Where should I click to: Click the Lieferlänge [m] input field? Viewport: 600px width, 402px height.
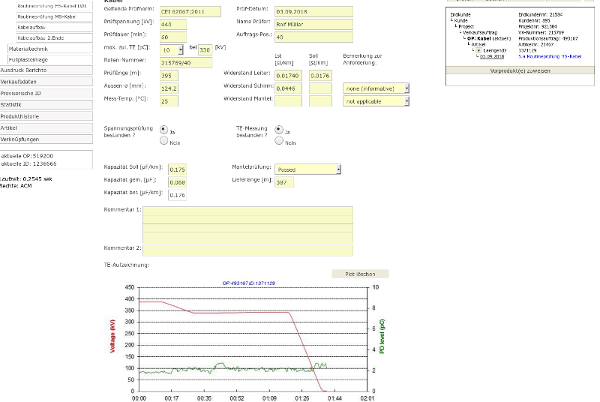click(x=284, y=182)
